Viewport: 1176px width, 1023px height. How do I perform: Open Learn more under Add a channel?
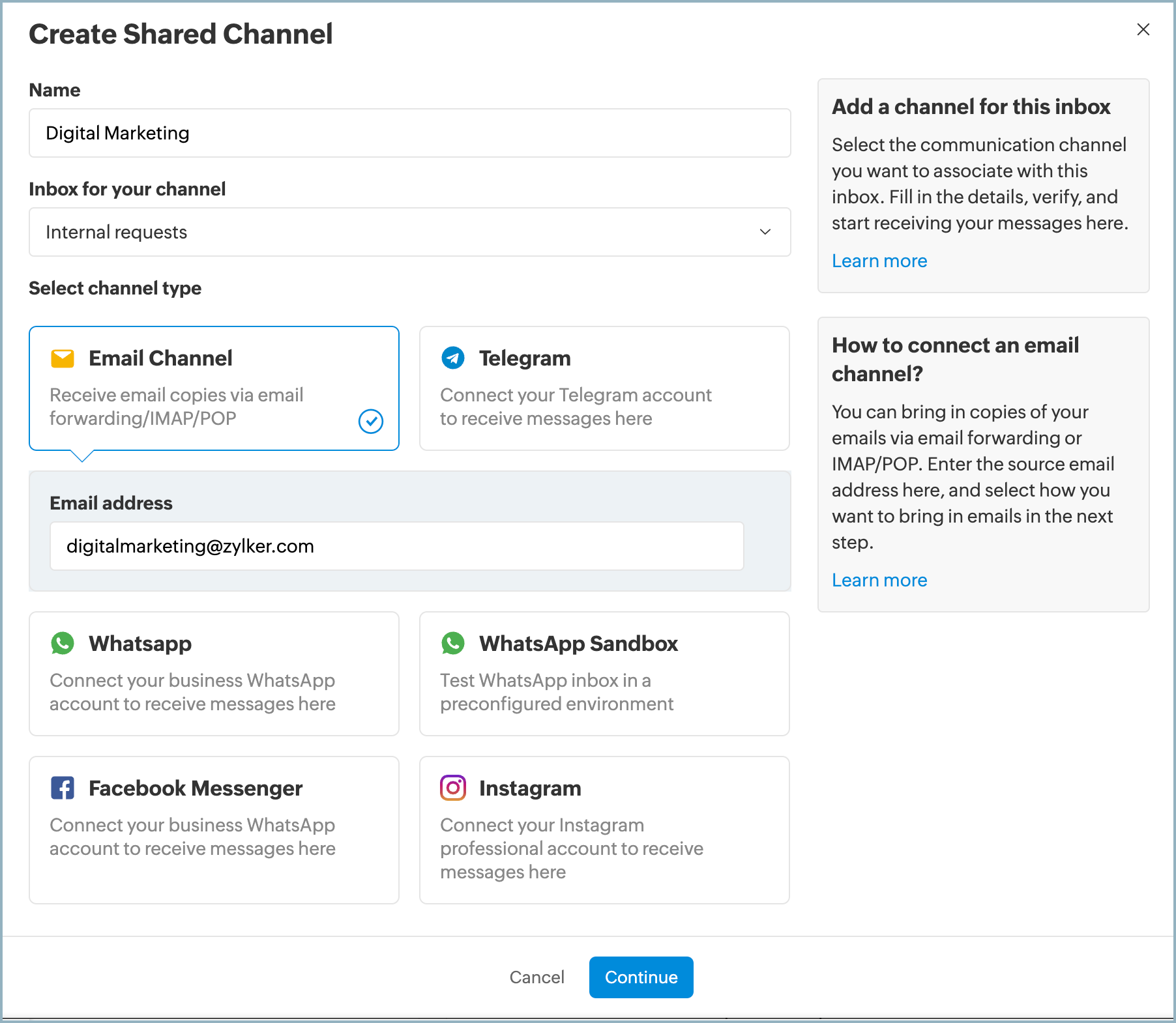pos(879,261)
